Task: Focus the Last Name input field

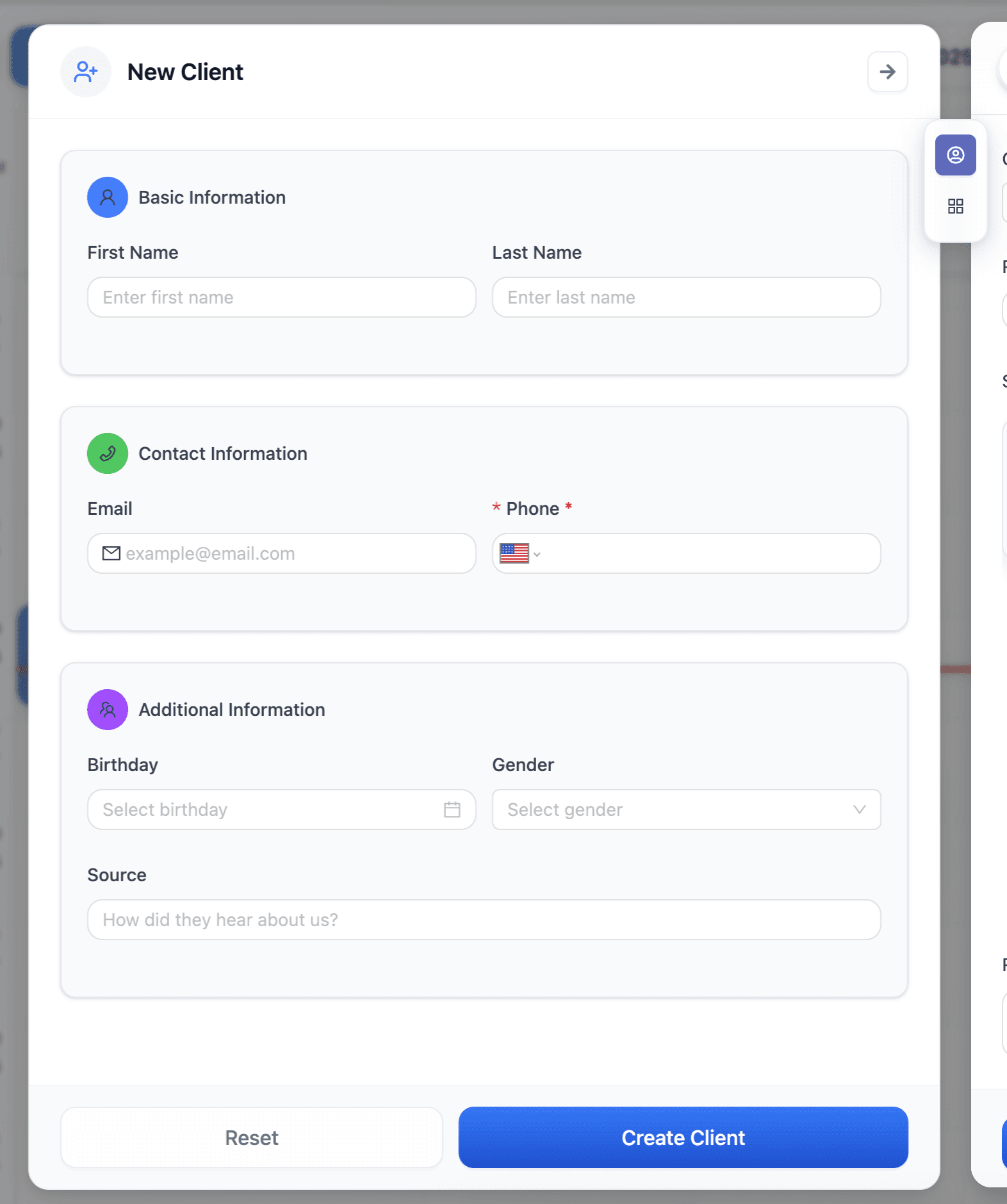Action: [x=686, y=297]
